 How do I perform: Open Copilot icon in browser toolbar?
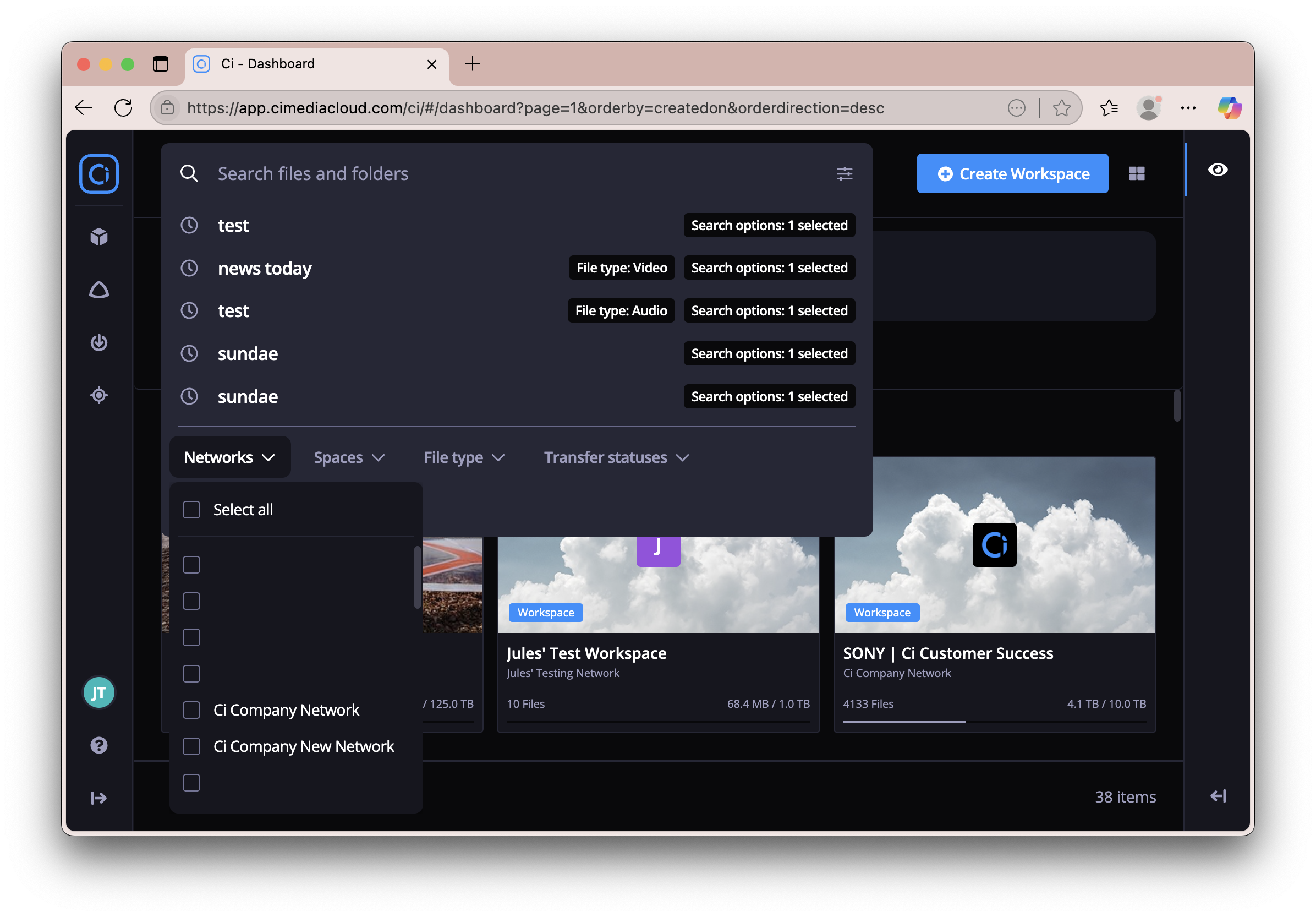coord(1230,108)
